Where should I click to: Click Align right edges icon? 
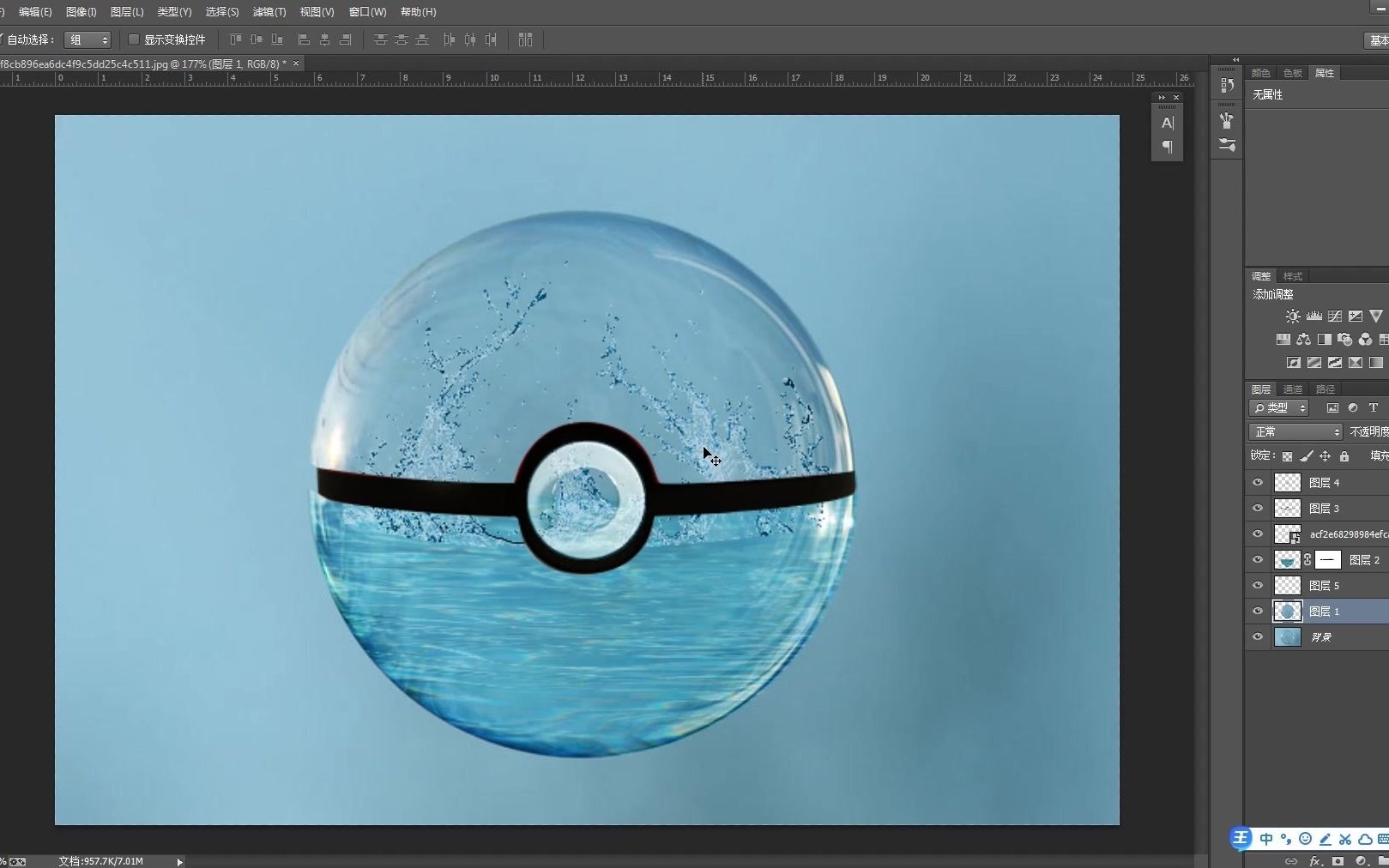coord(346,39)
